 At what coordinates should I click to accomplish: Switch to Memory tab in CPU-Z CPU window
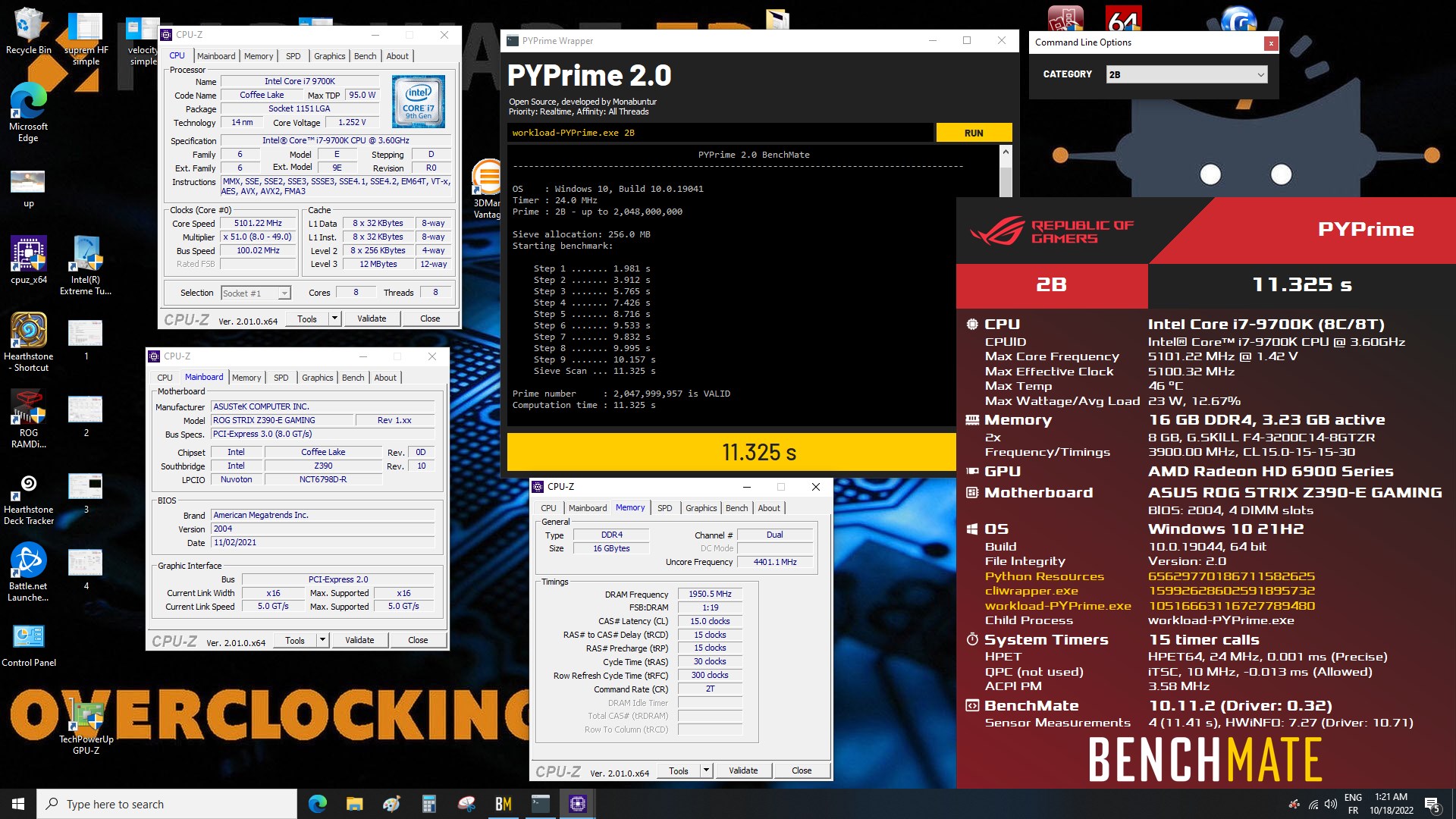(x=259, y=56)
